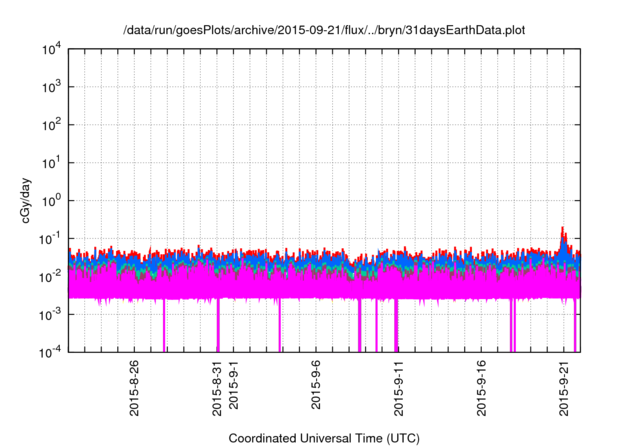Click the Coordinated Universal Time (UTC) label

(x=324, y=439)
